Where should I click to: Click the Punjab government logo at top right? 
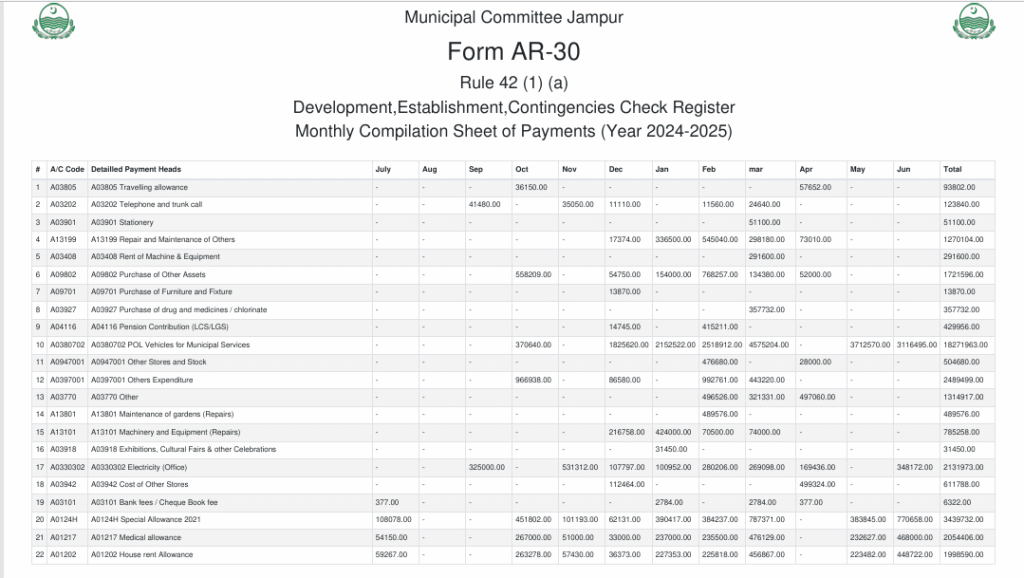(975, 21)
